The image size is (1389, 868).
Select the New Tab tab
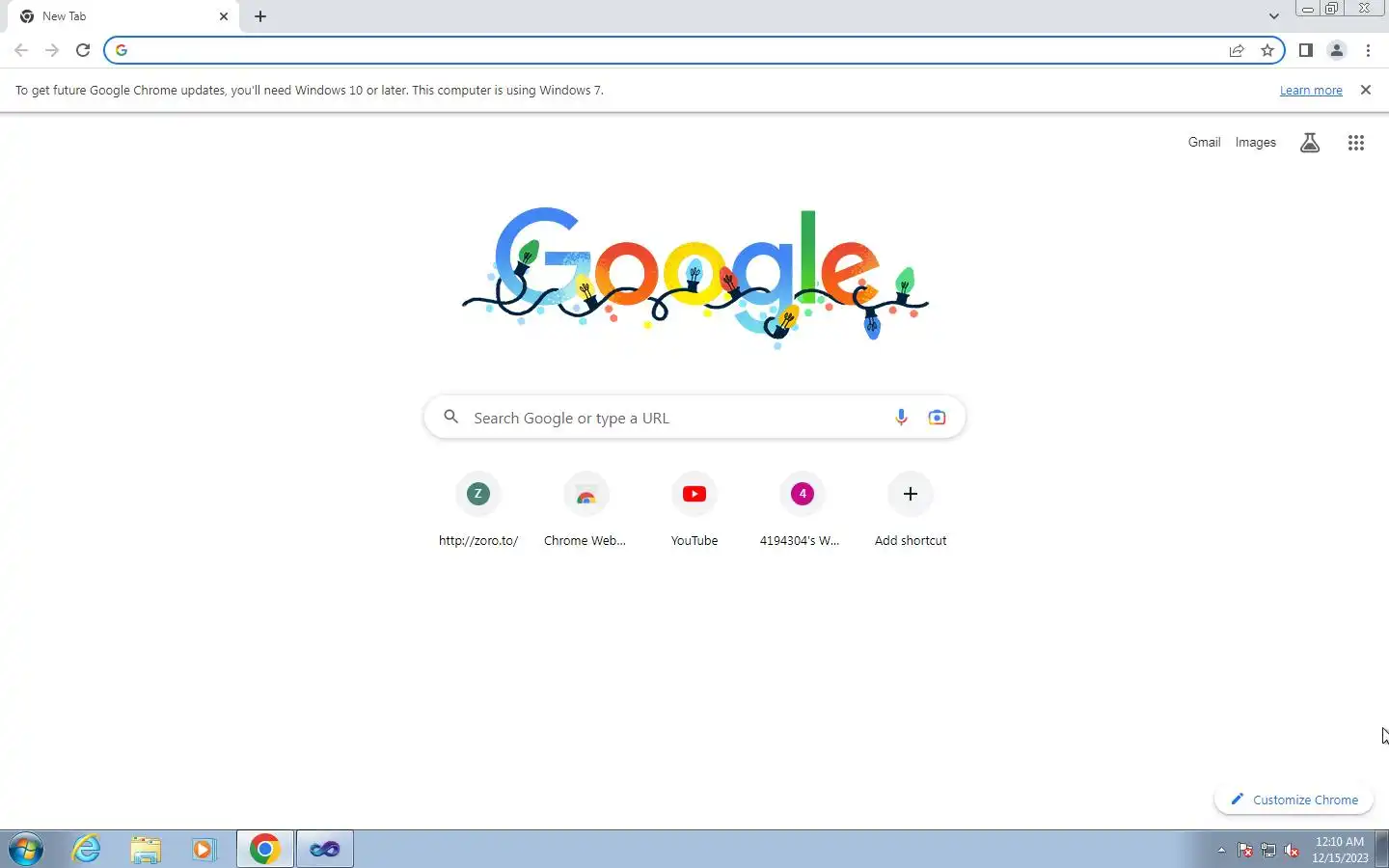point(122,16)
